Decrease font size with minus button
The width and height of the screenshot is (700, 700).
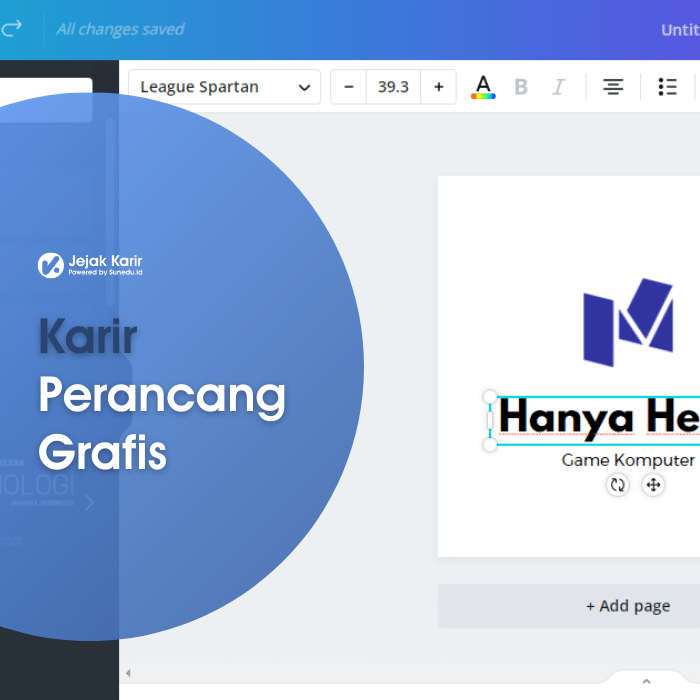click(349, 87)
